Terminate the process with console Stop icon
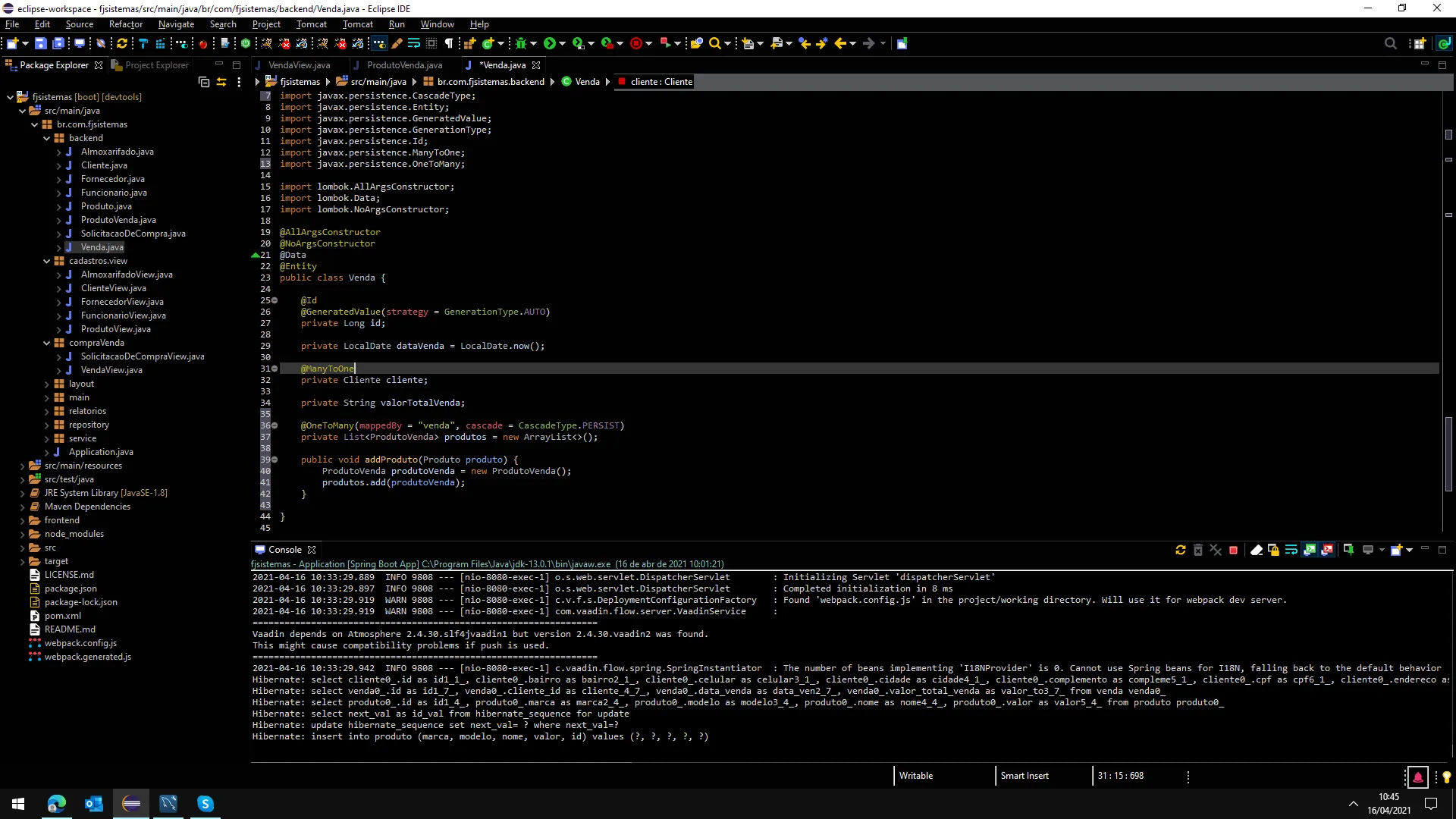Viewport: 1456px width, 819px height. (x=1233, y=550)
